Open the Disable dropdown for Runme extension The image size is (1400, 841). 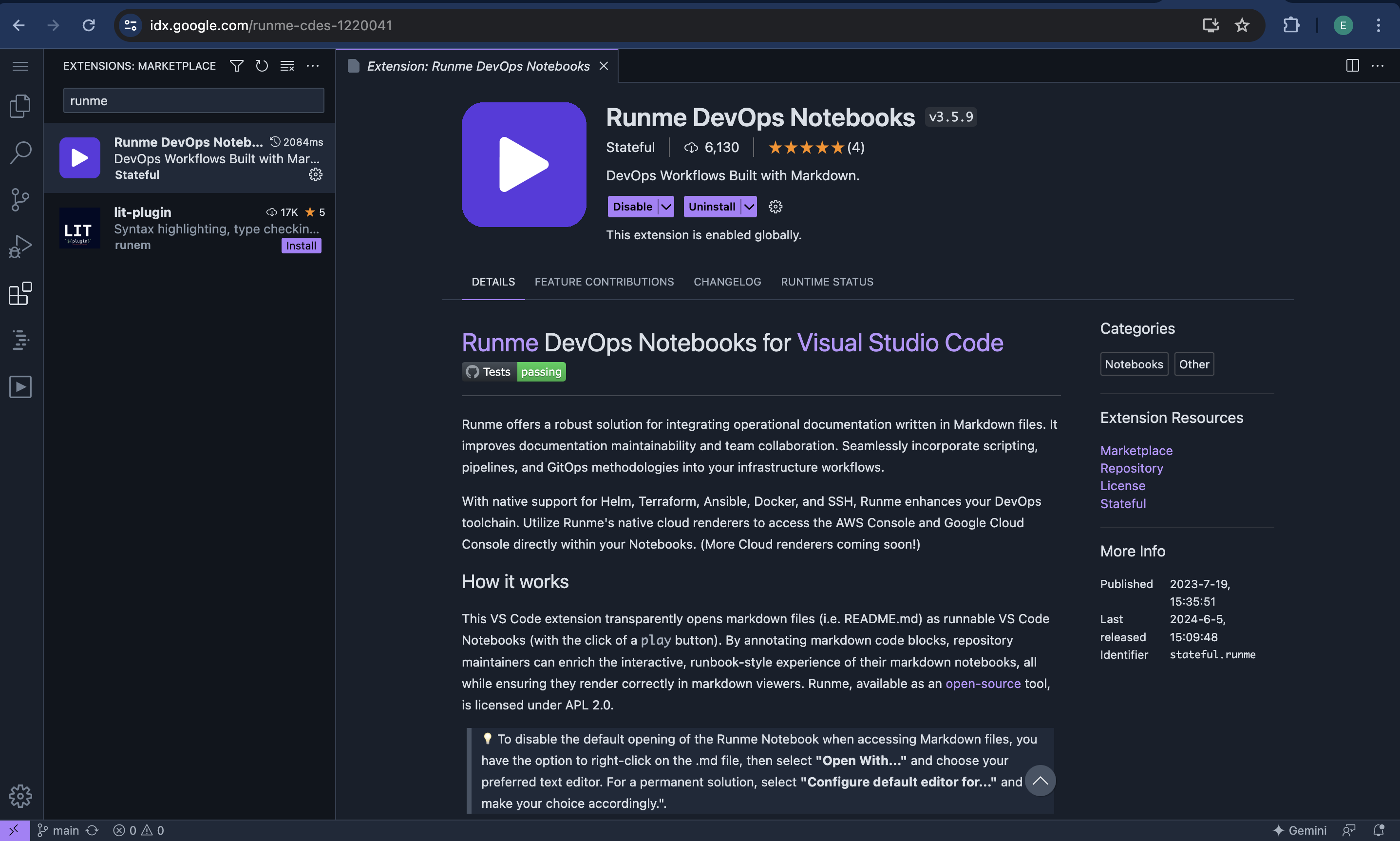click(665, 206)
